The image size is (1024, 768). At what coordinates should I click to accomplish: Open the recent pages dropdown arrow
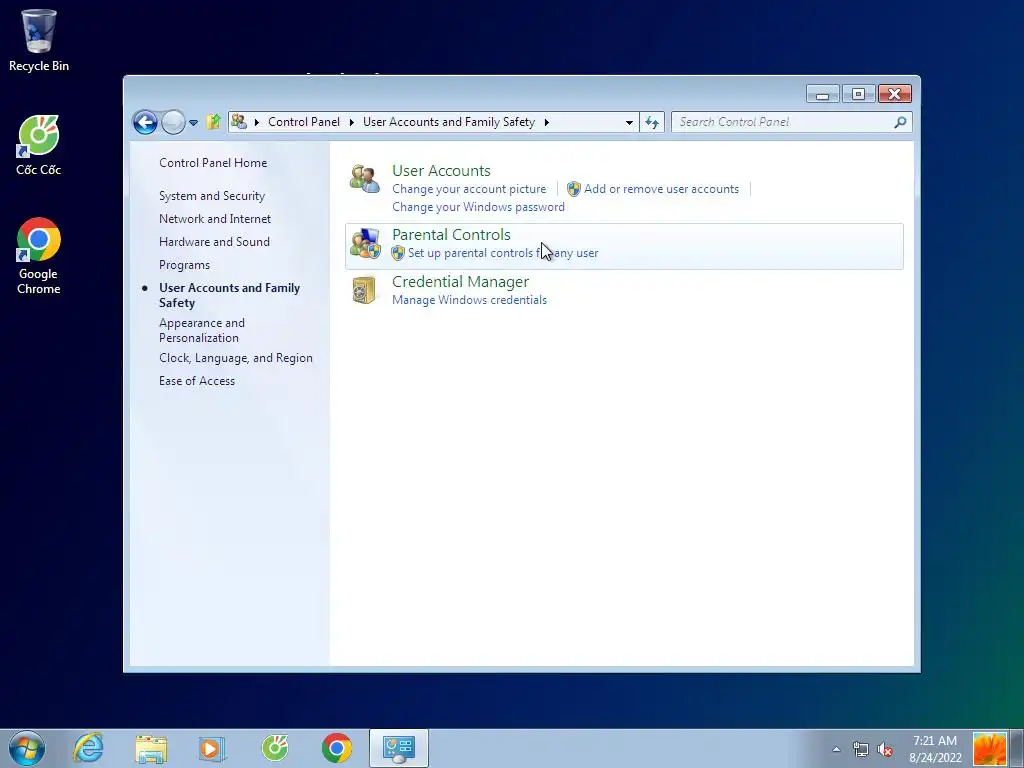[193, 122]
